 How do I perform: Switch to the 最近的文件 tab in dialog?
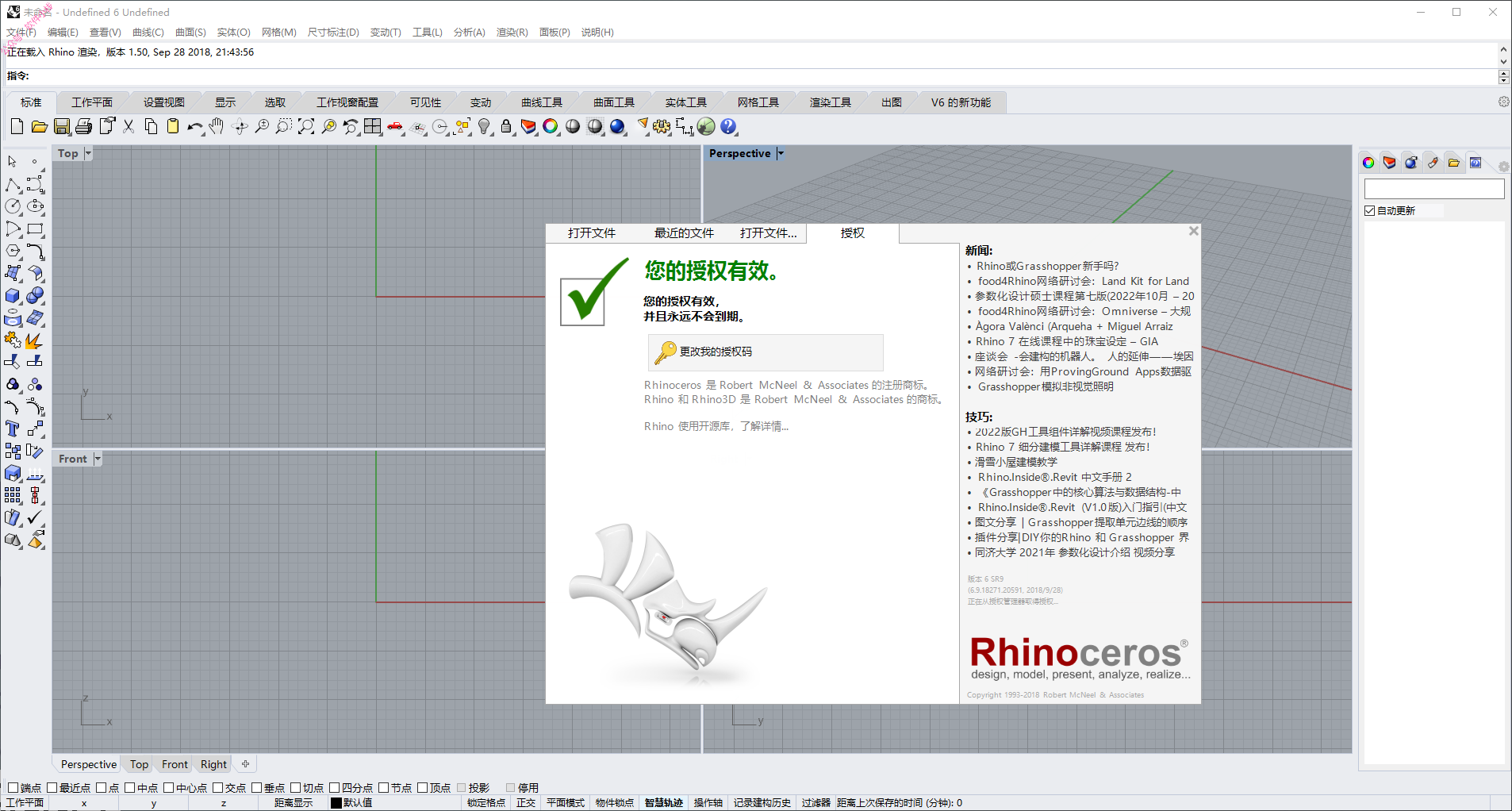(x=684, y=233)
